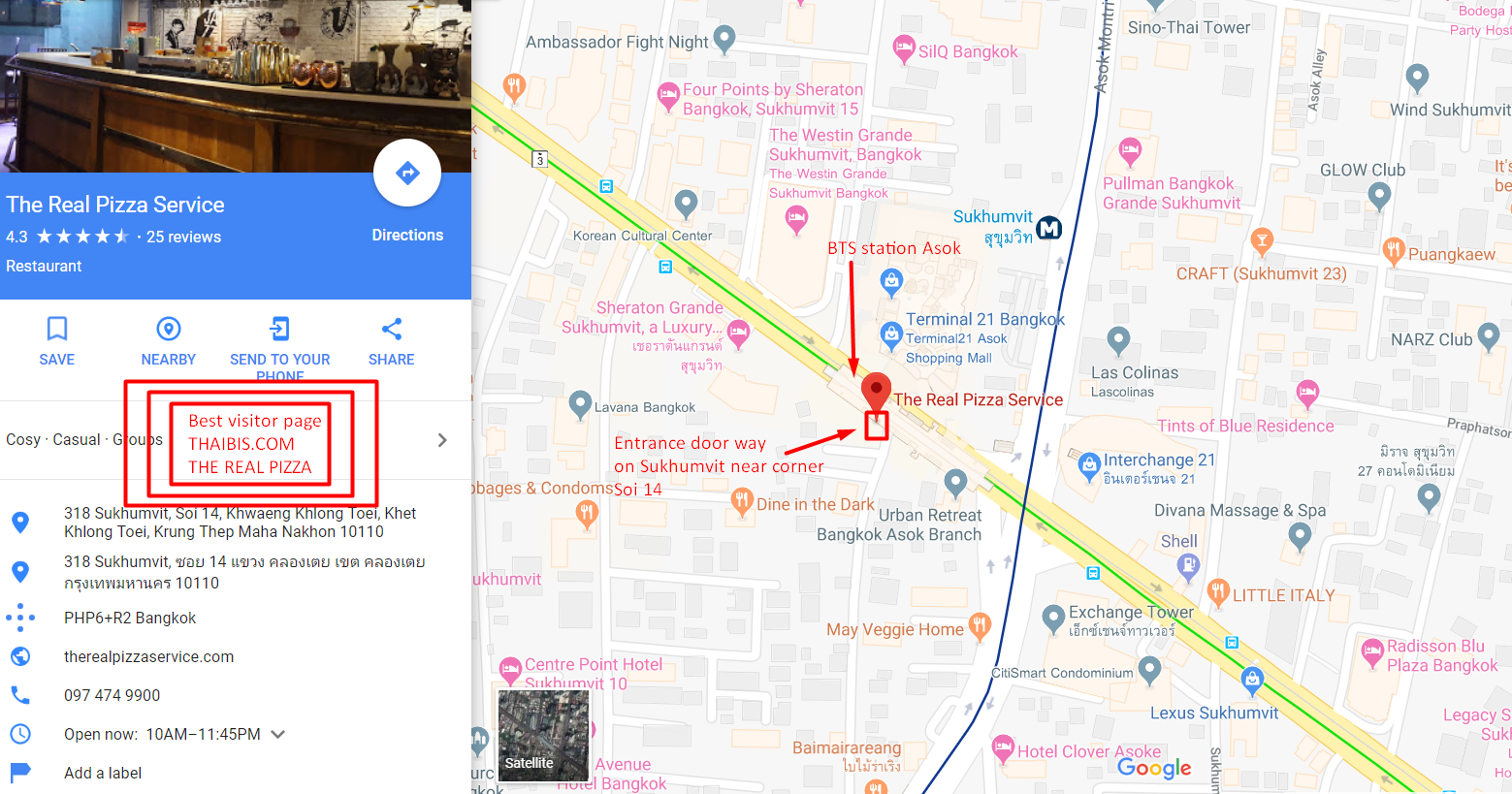Switch to Satellite view thumbnail
The height and width of the screenshot is (794, 1512).
pos(543,735)
